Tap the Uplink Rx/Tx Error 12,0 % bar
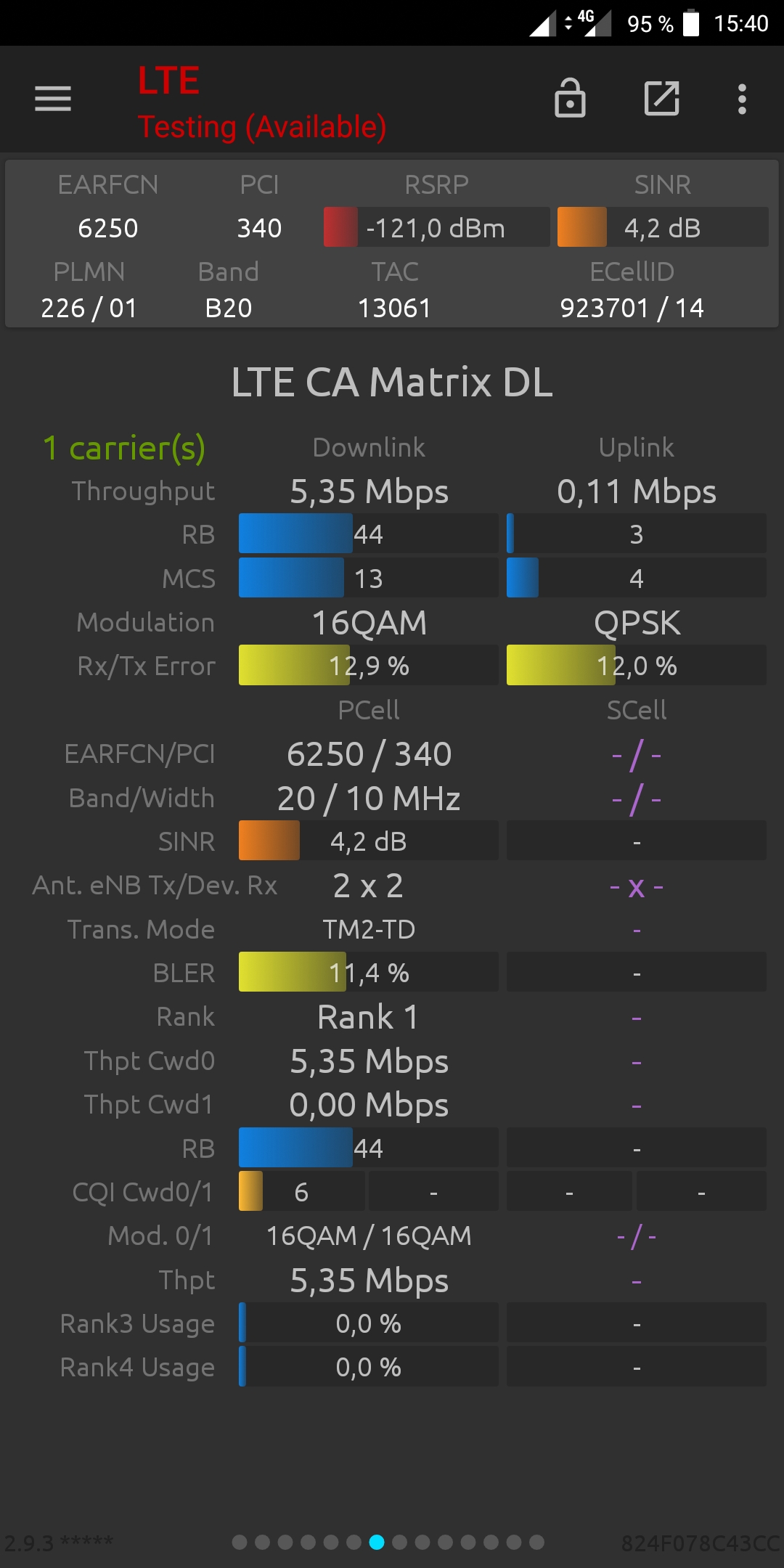 click(x=636, y=665)
